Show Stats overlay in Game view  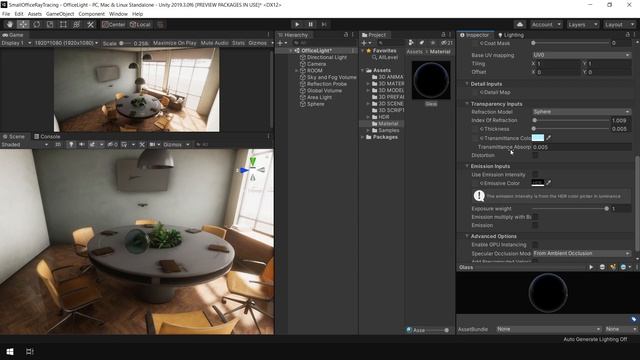[x=238, y=43]
